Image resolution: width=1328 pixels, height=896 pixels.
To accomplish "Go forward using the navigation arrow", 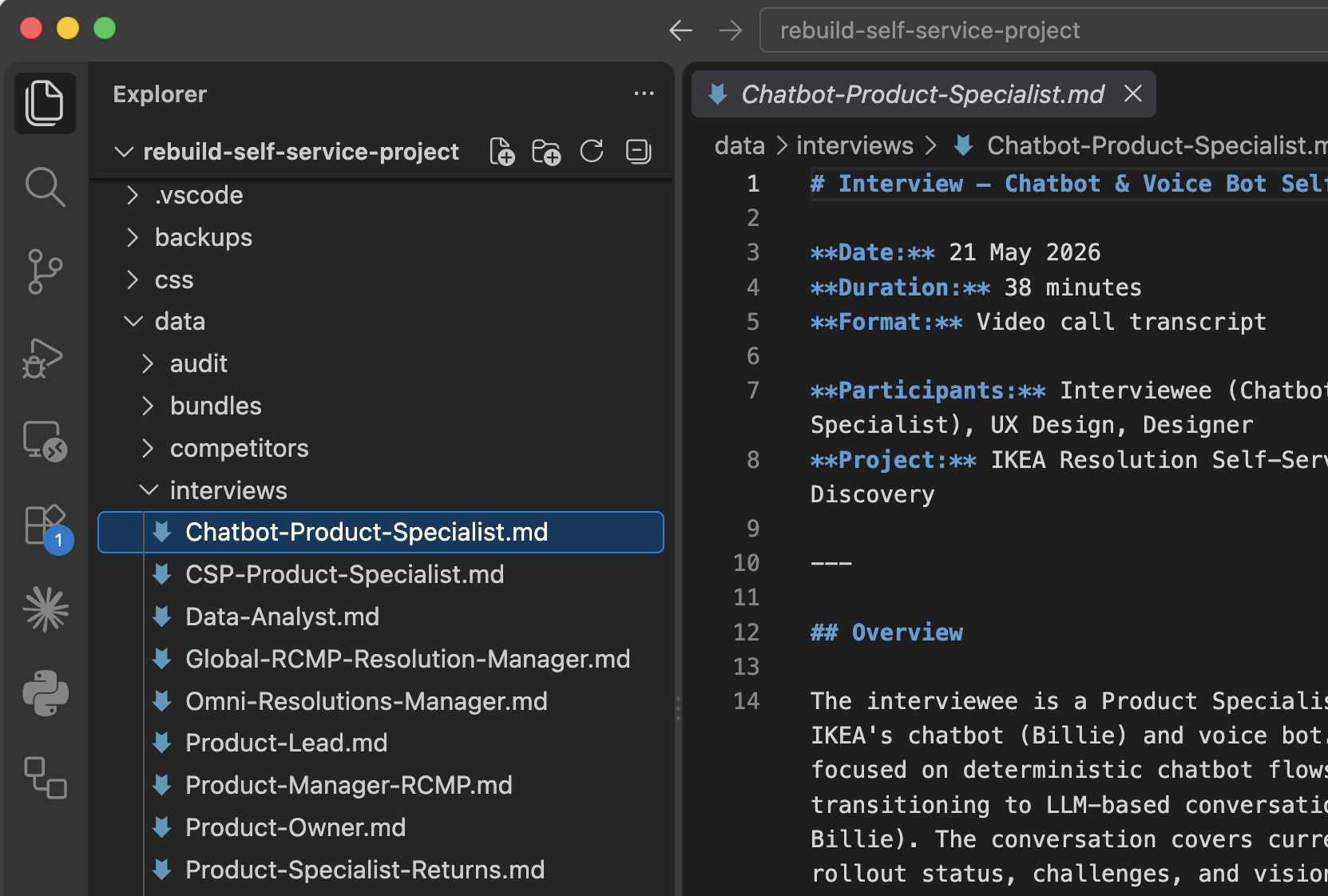I will [x=731, y=30].
